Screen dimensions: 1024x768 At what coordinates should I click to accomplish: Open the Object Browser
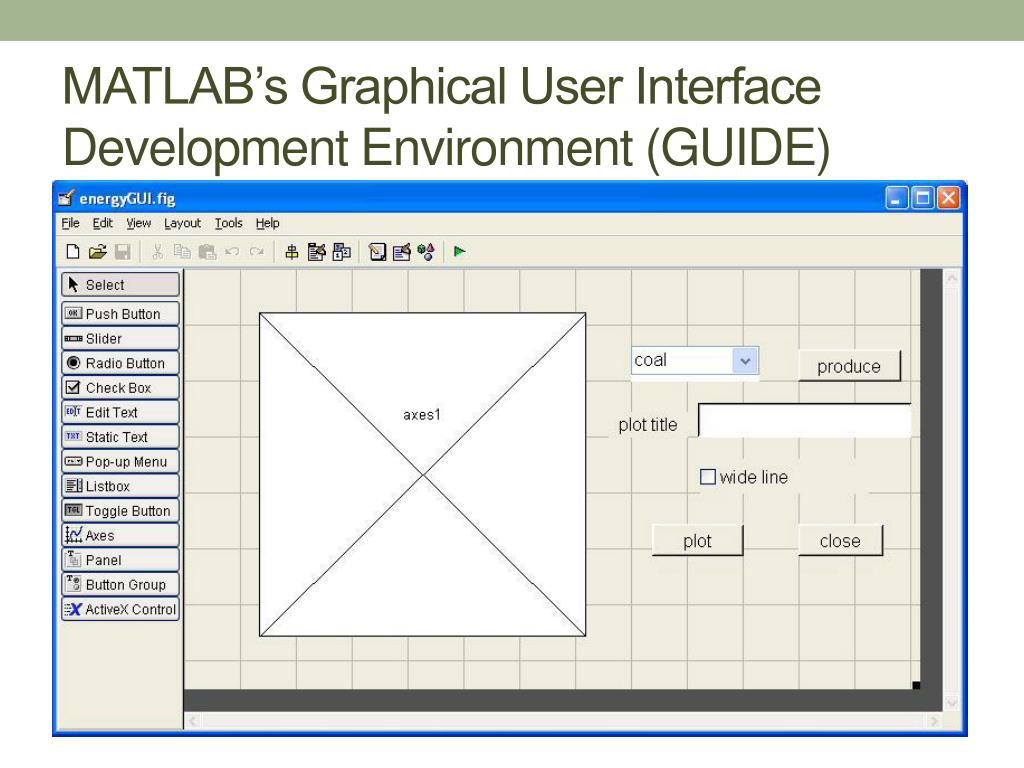[426, 252]
